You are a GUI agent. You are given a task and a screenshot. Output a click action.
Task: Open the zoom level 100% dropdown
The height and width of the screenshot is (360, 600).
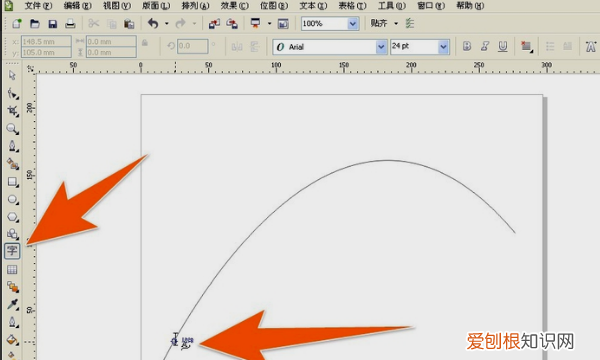pos(352,24)
